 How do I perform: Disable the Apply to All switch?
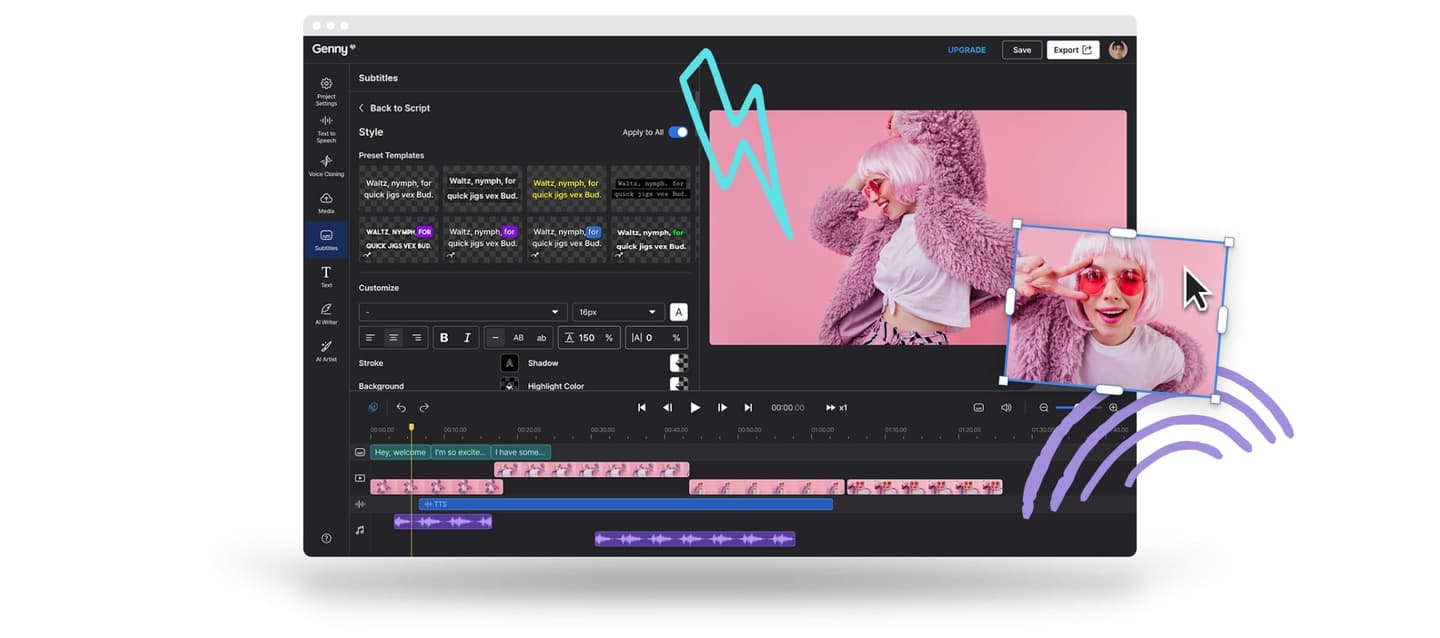(678, 131)
